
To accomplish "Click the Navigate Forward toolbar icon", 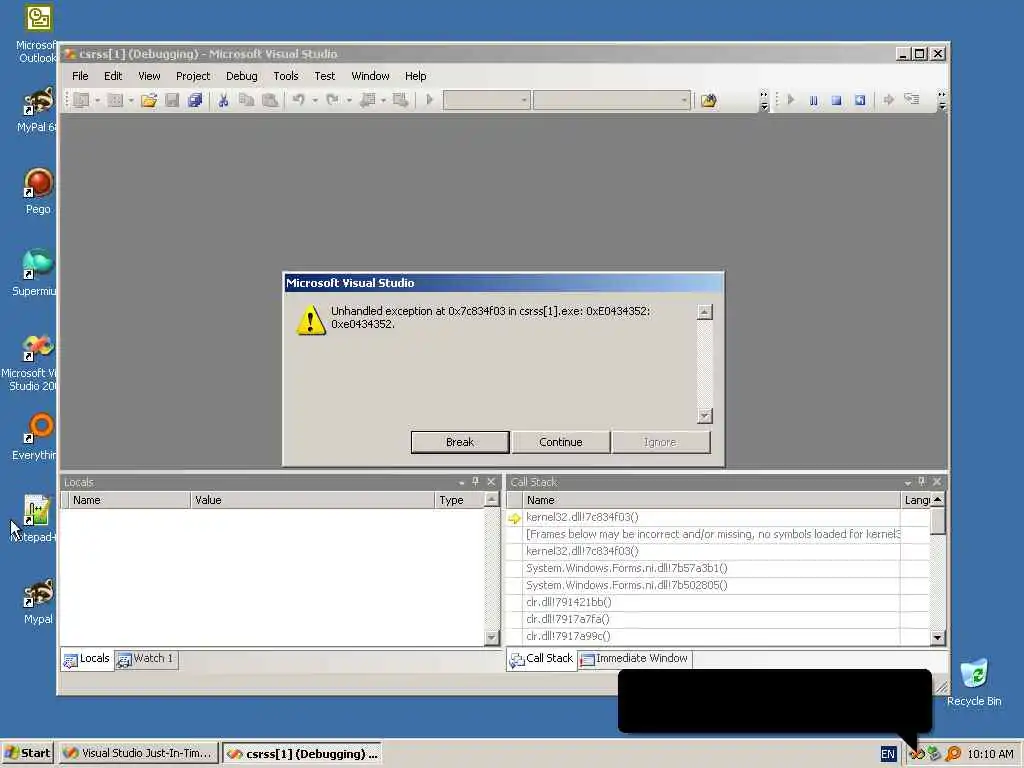I will (x=401, y=100).
